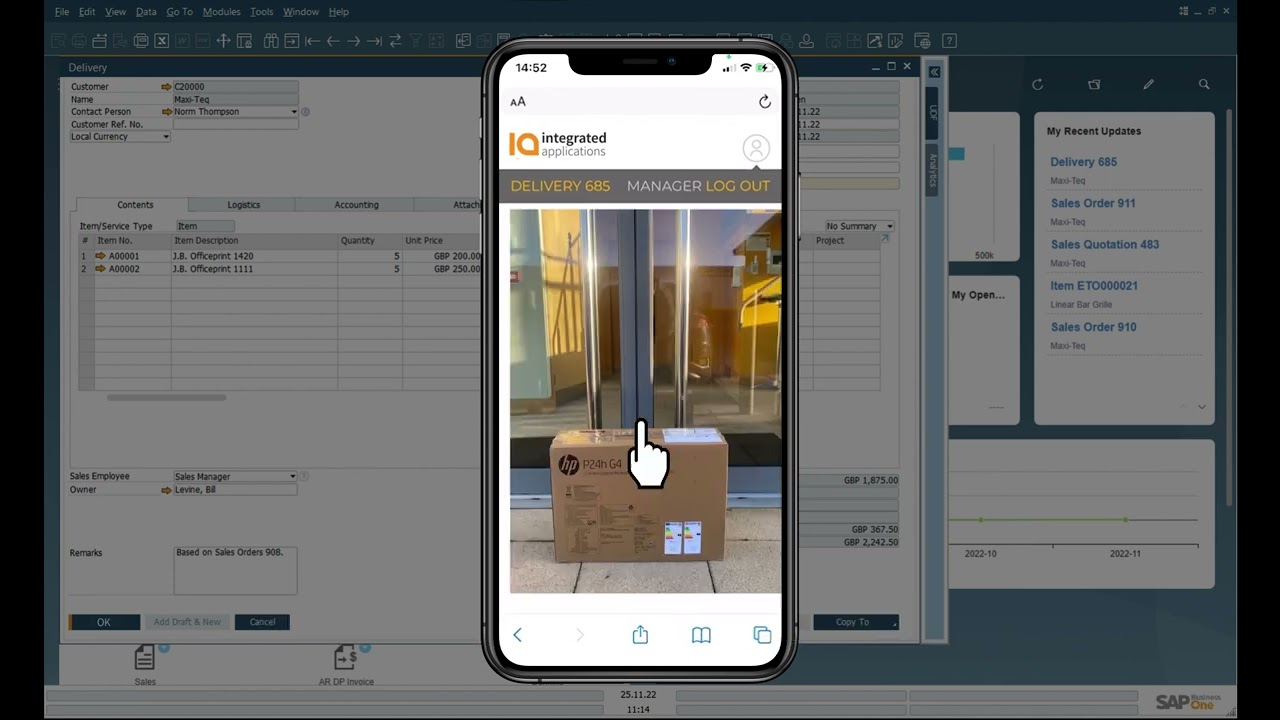Open Safari tabs icon on phone

click(x=762, y=635)
